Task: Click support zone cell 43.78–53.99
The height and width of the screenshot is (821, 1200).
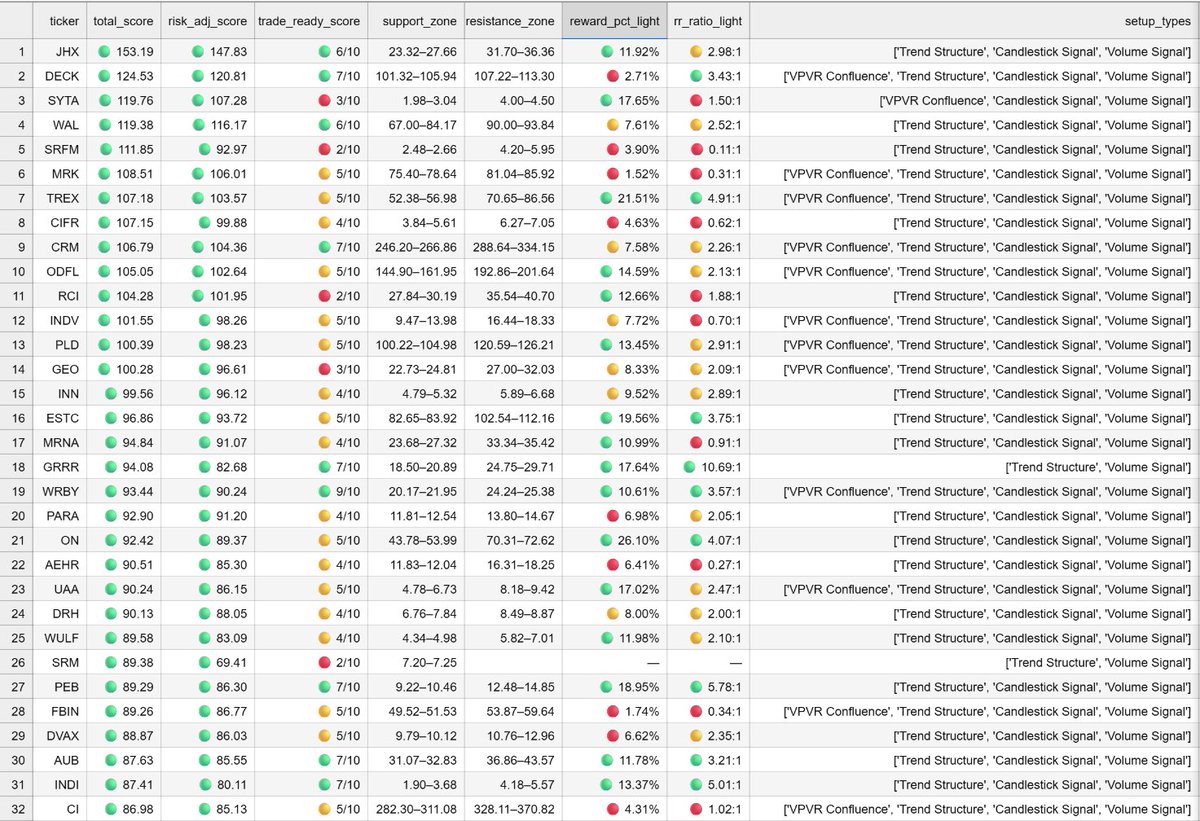Action: coord(415,540)
